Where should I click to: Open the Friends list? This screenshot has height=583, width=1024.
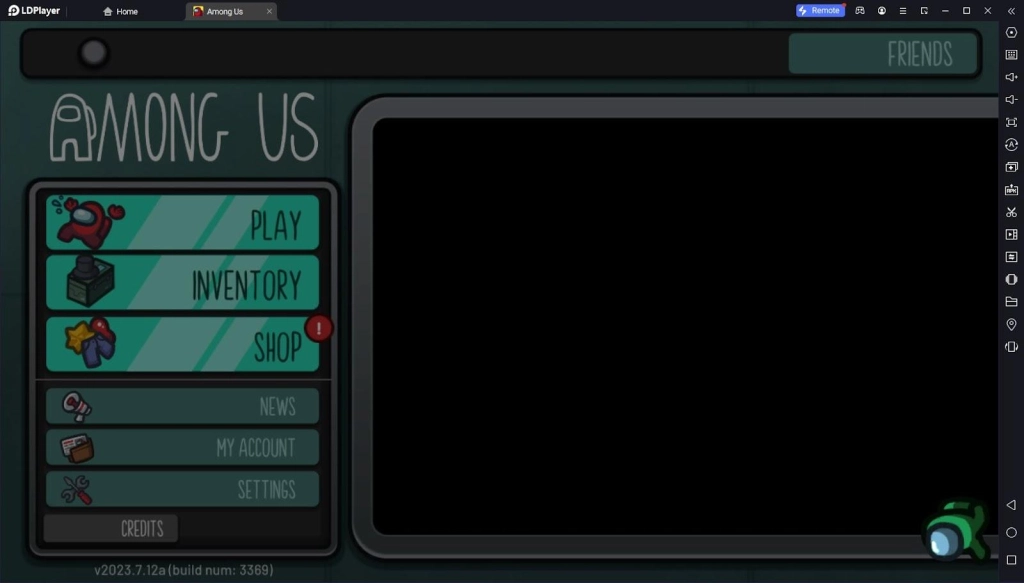click(883, 54)
